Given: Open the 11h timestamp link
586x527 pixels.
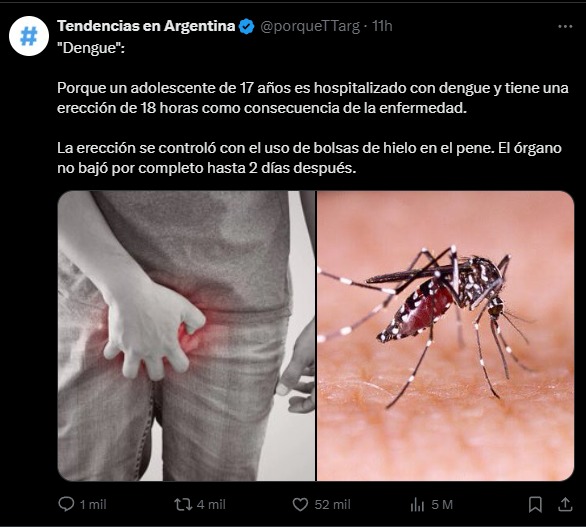Looking at the screenshot, I should click(382, 26).
